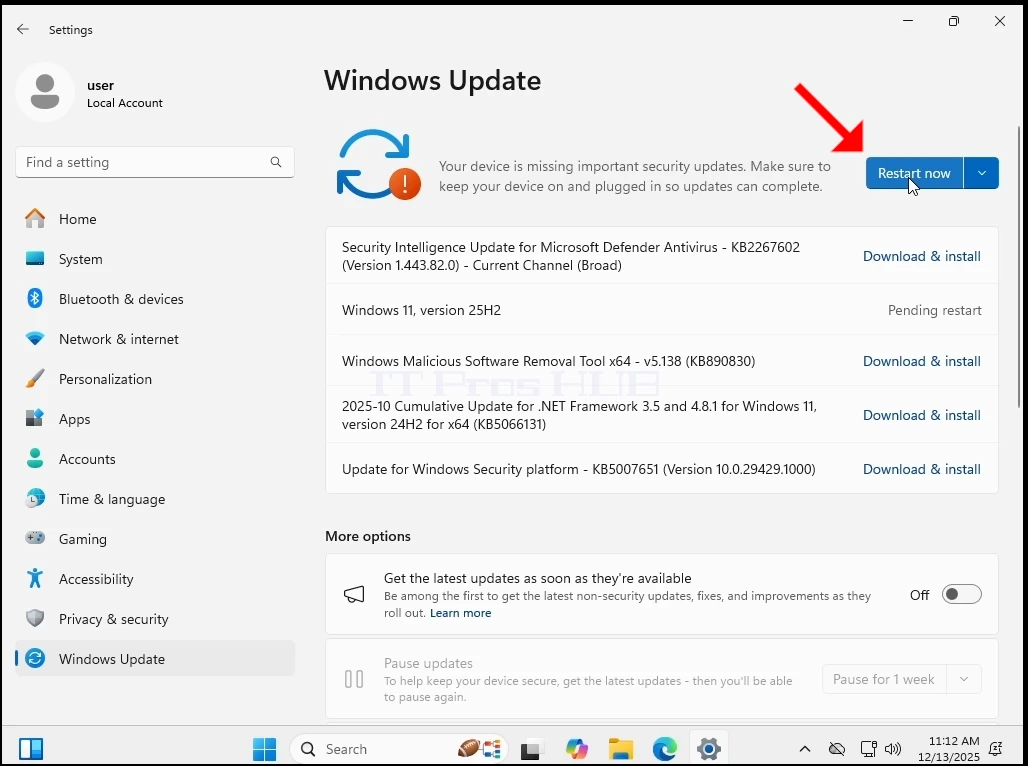Launch Microsoft Edge from the taskbar
Image resolution: width=1028 pixels, height=766 pixels.
point(665,748)
